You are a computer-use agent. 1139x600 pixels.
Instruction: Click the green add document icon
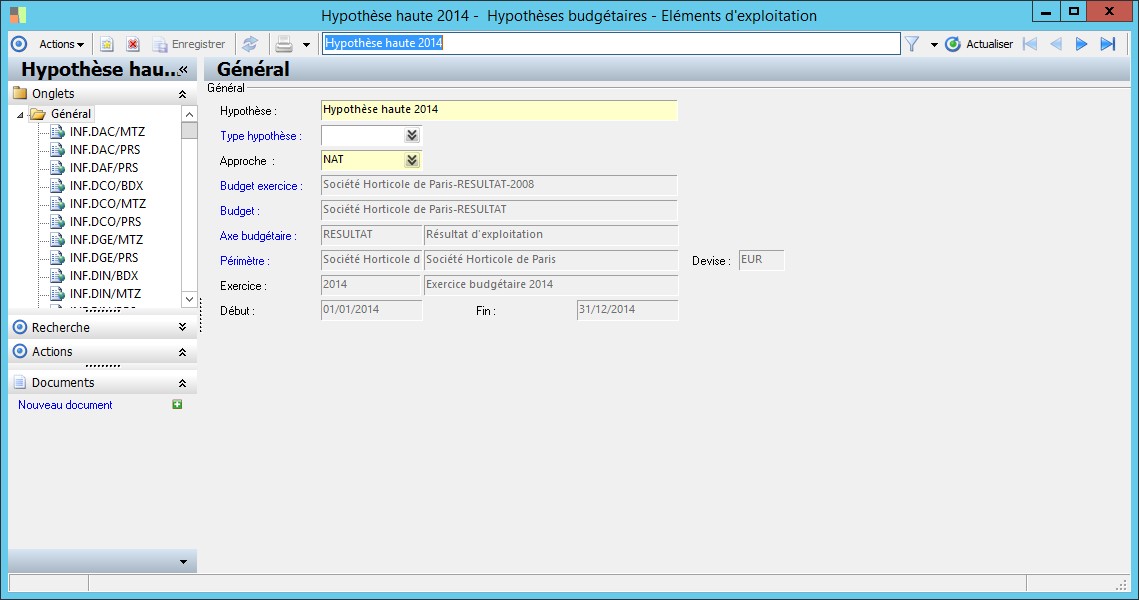tap(177, 405)
